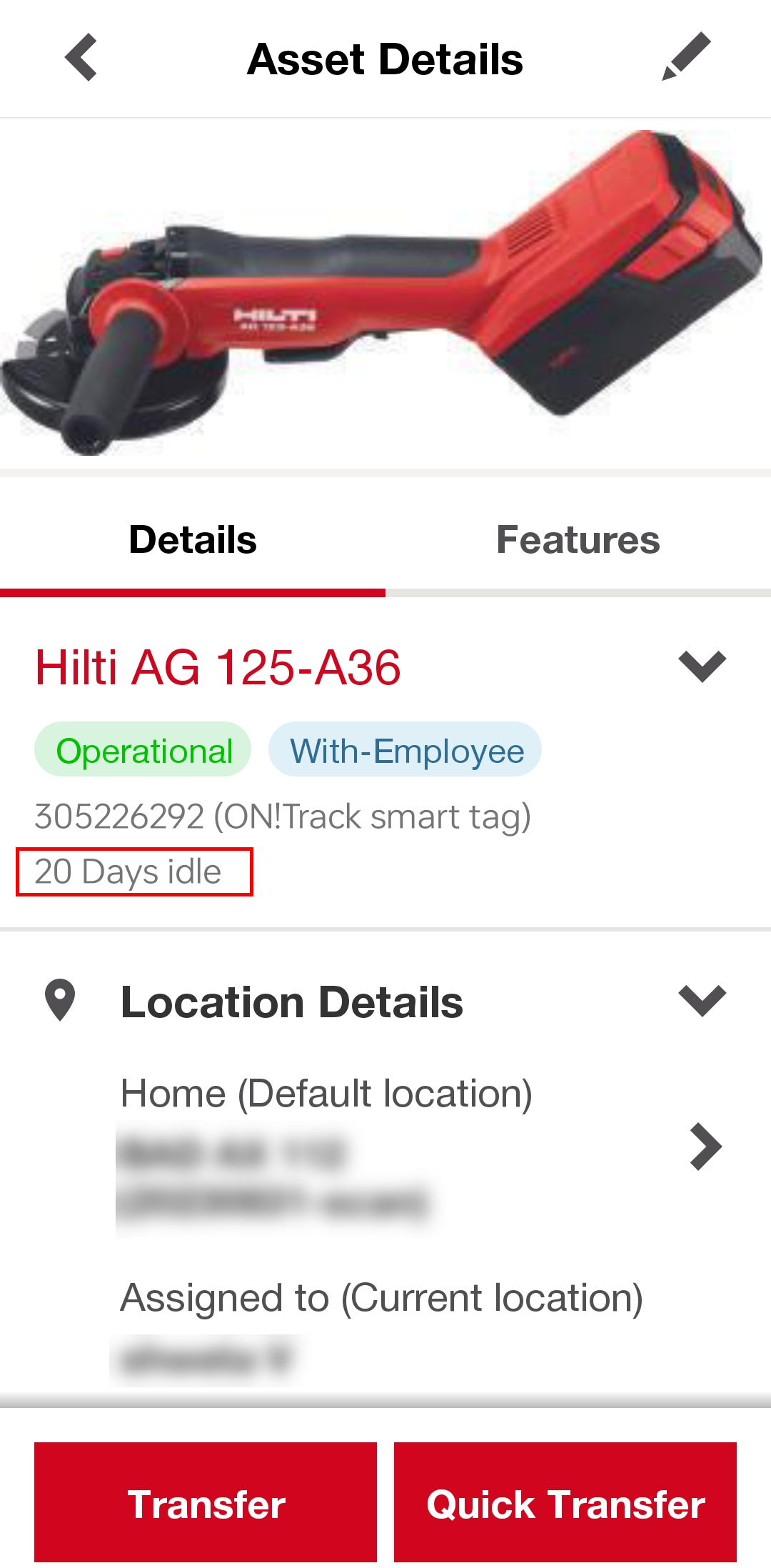Open edit mode with pencil icon
Image resolution: width=771 pixels, height=1568 pixels.
[686, 56]
